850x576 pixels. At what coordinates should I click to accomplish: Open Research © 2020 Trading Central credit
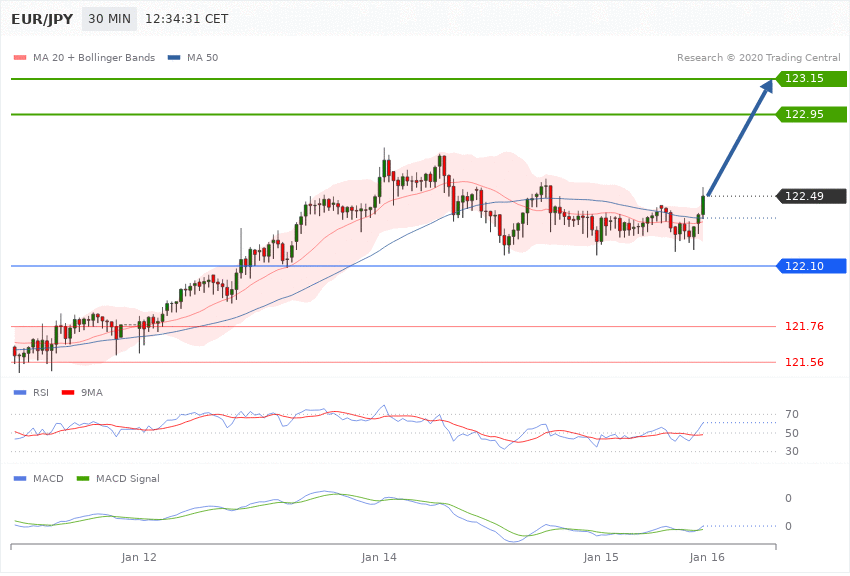758,57
